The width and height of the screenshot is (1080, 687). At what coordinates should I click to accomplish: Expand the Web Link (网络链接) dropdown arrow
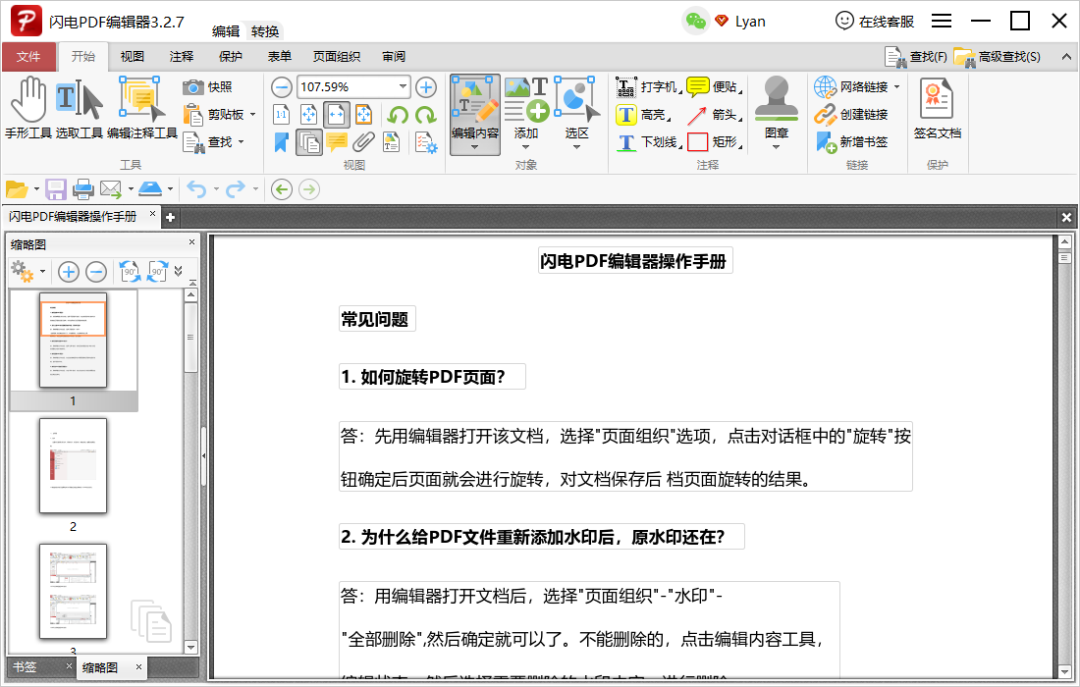(897, 87)
